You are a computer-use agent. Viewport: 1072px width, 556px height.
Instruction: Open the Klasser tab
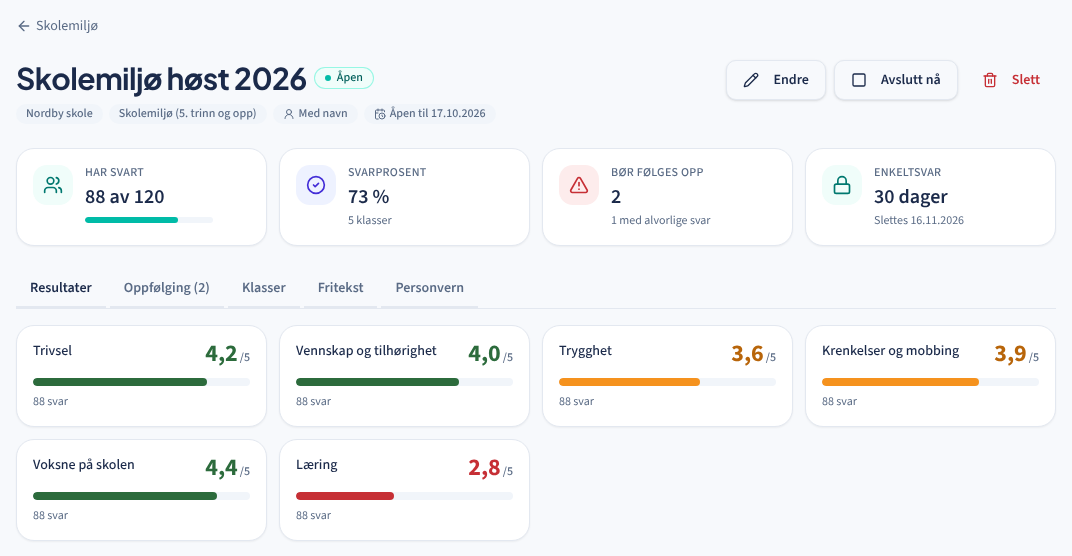click(264, 288)
